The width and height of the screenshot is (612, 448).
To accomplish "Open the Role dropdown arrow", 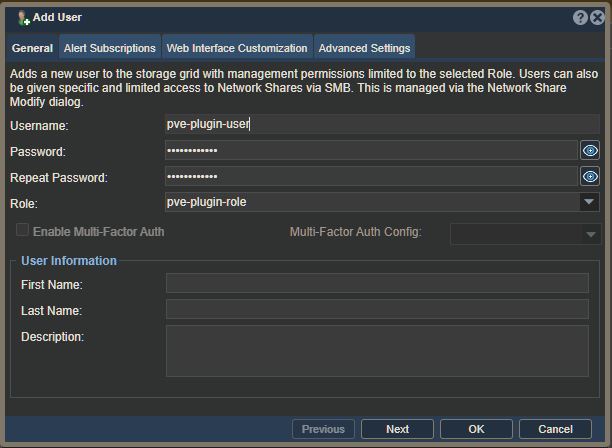I will [x=589, y=202].
